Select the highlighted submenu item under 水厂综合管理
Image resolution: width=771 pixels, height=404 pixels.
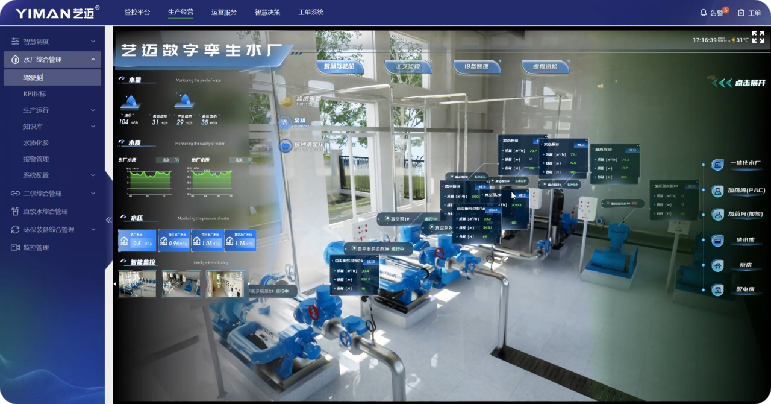(53, 78)
